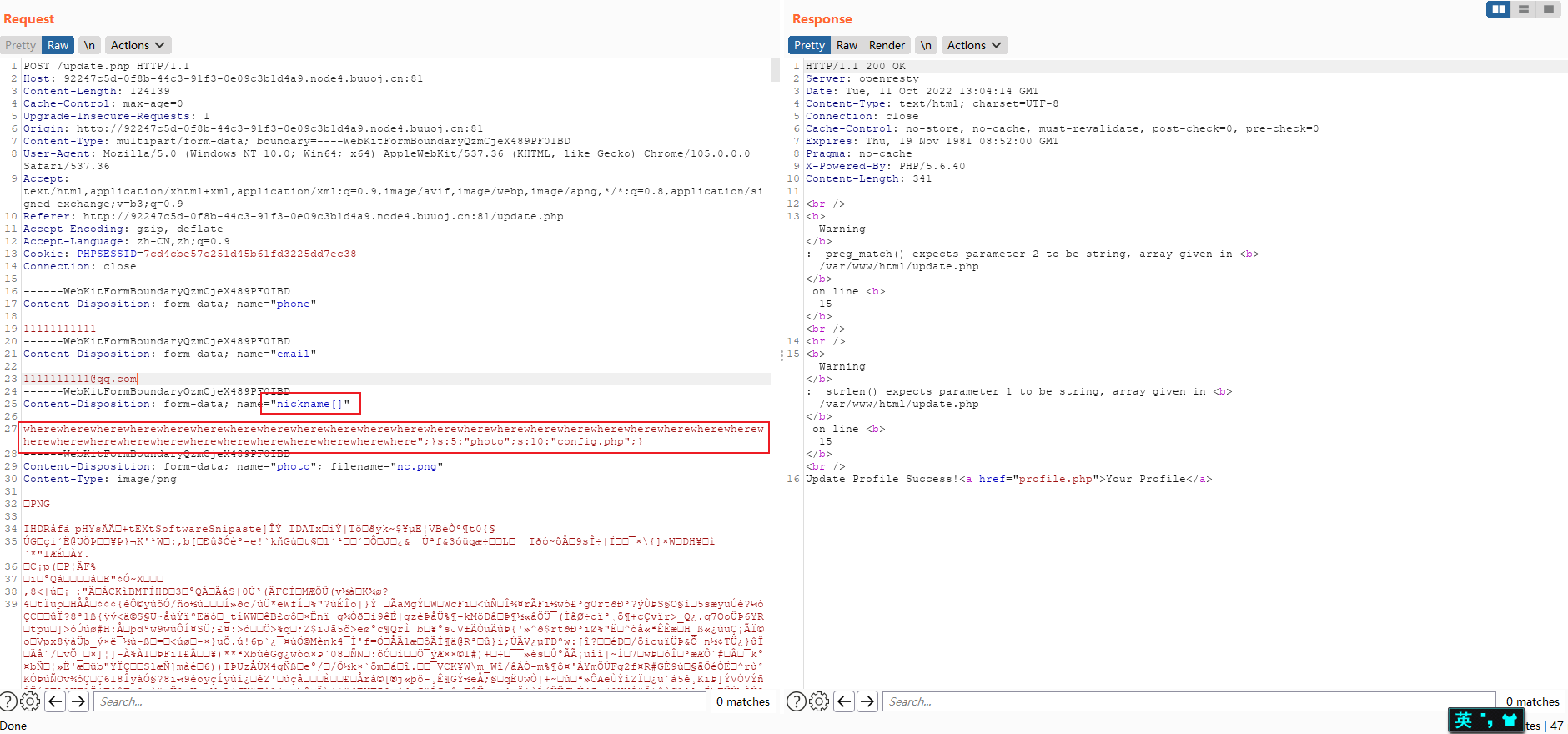Click 'Upgrade-Insecure-Requests: 1' header line
1568x734 pixels.
click(x=116, y=116)
